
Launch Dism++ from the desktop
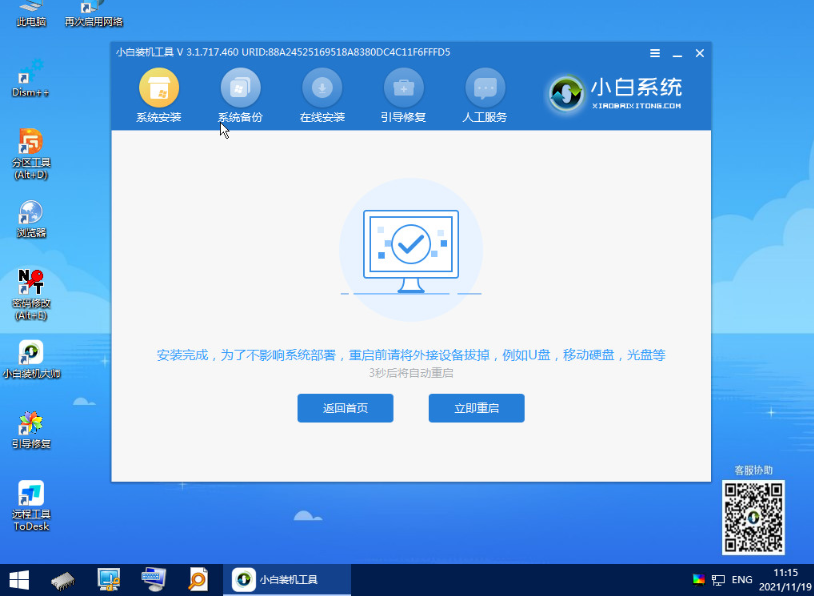[30, 70]
